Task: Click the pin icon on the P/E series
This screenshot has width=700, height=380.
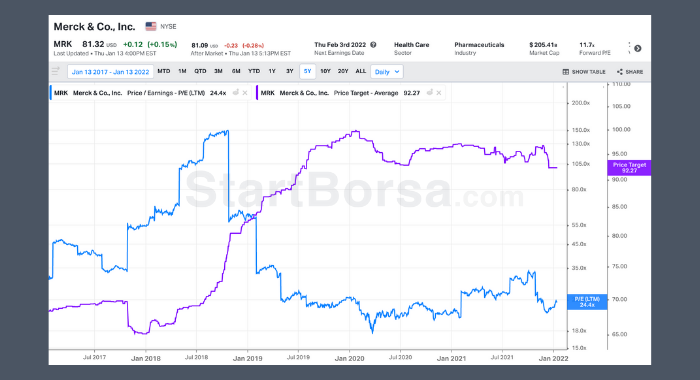Action: (x=236, y=93)
